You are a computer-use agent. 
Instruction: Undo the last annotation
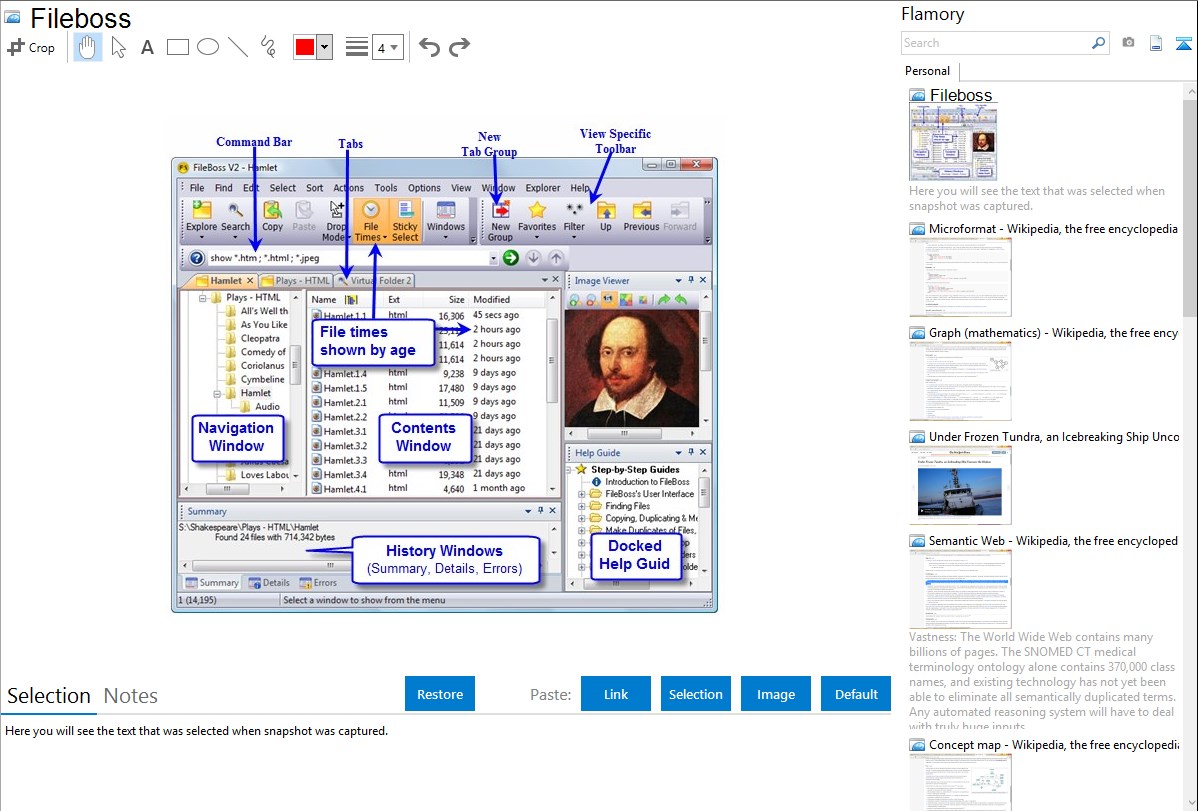[429, 47]
